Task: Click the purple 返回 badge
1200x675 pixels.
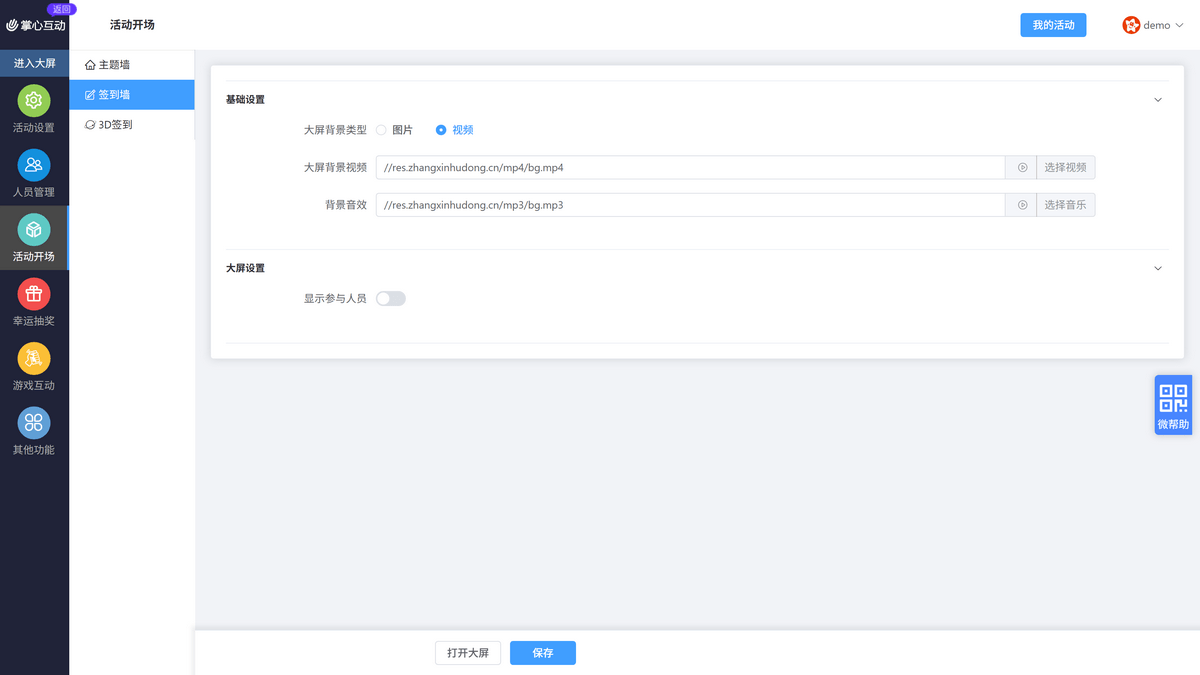Action: [x=62, y=9]
